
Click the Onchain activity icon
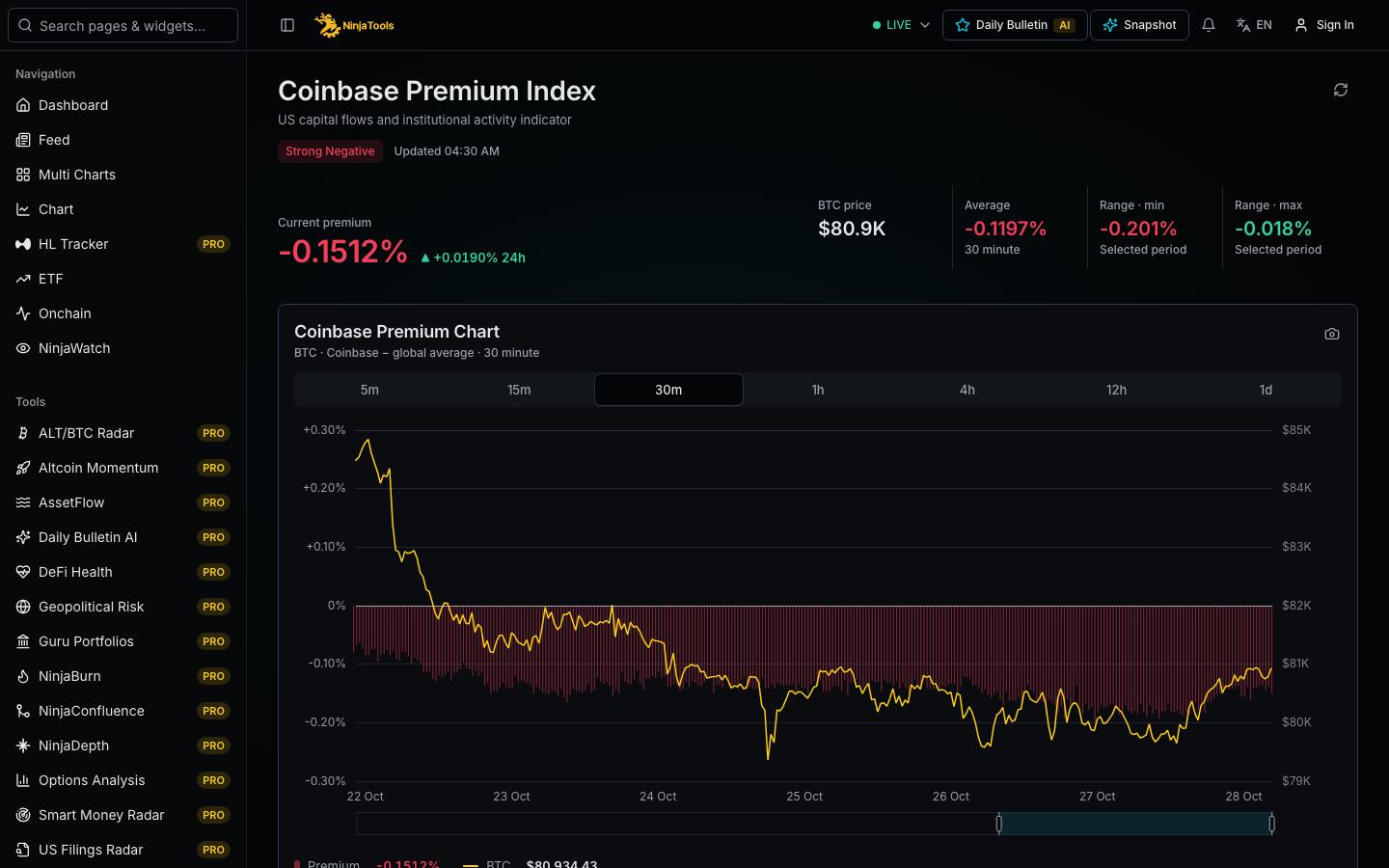23,313
